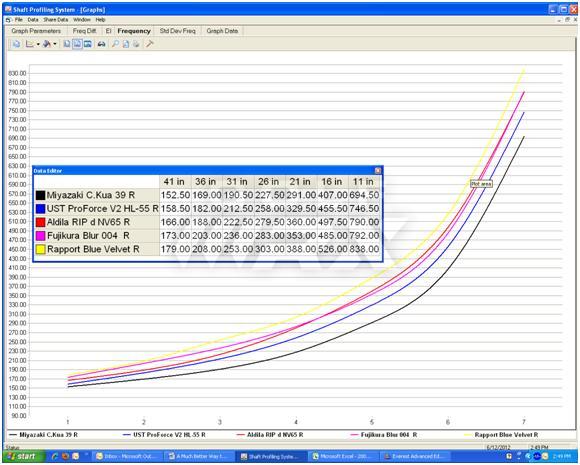
Task: Switch to the Graph Parameters tab
Action: pos(36,31)
